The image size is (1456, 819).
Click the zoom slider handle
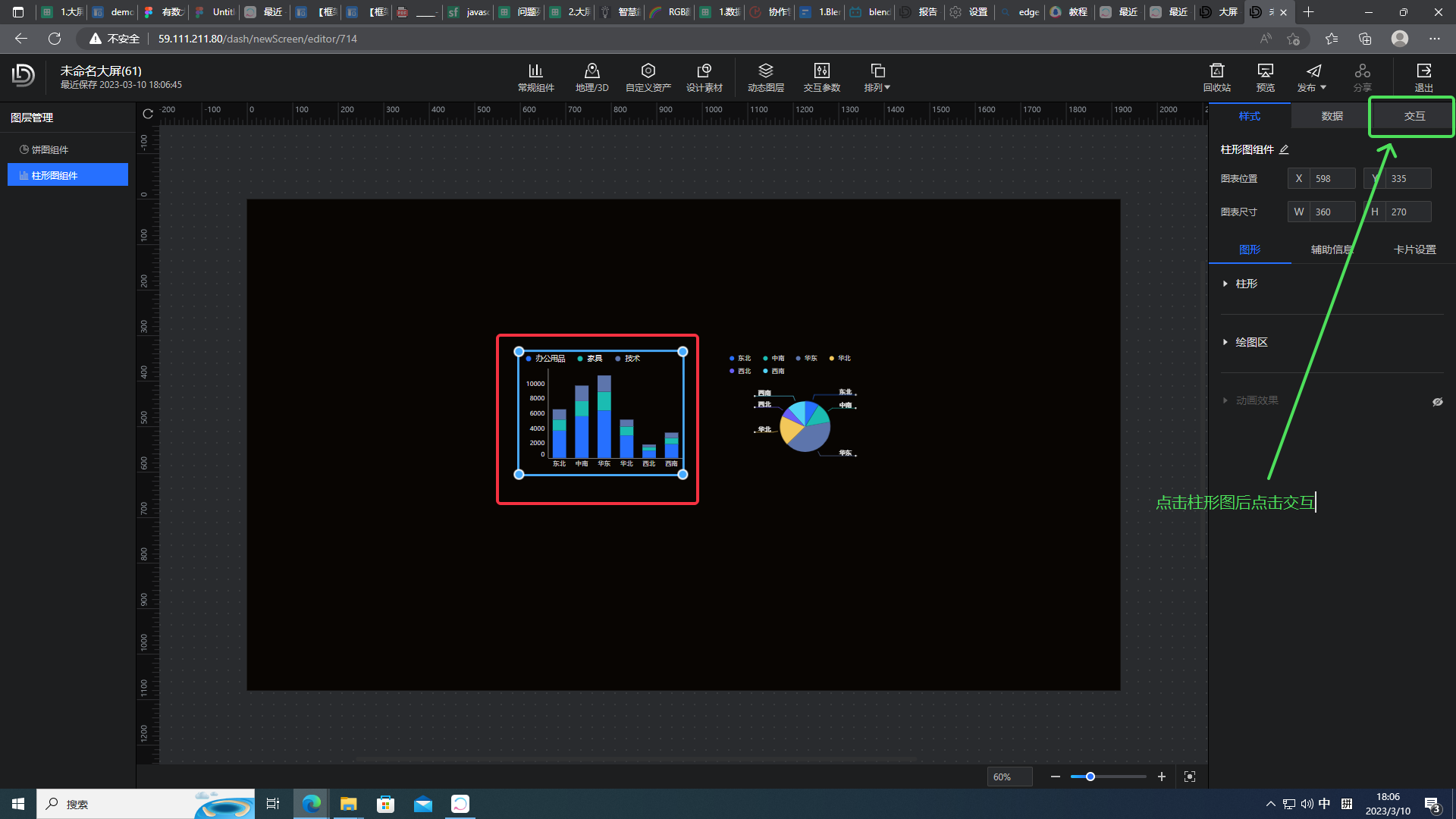(x=1090, y=777)
